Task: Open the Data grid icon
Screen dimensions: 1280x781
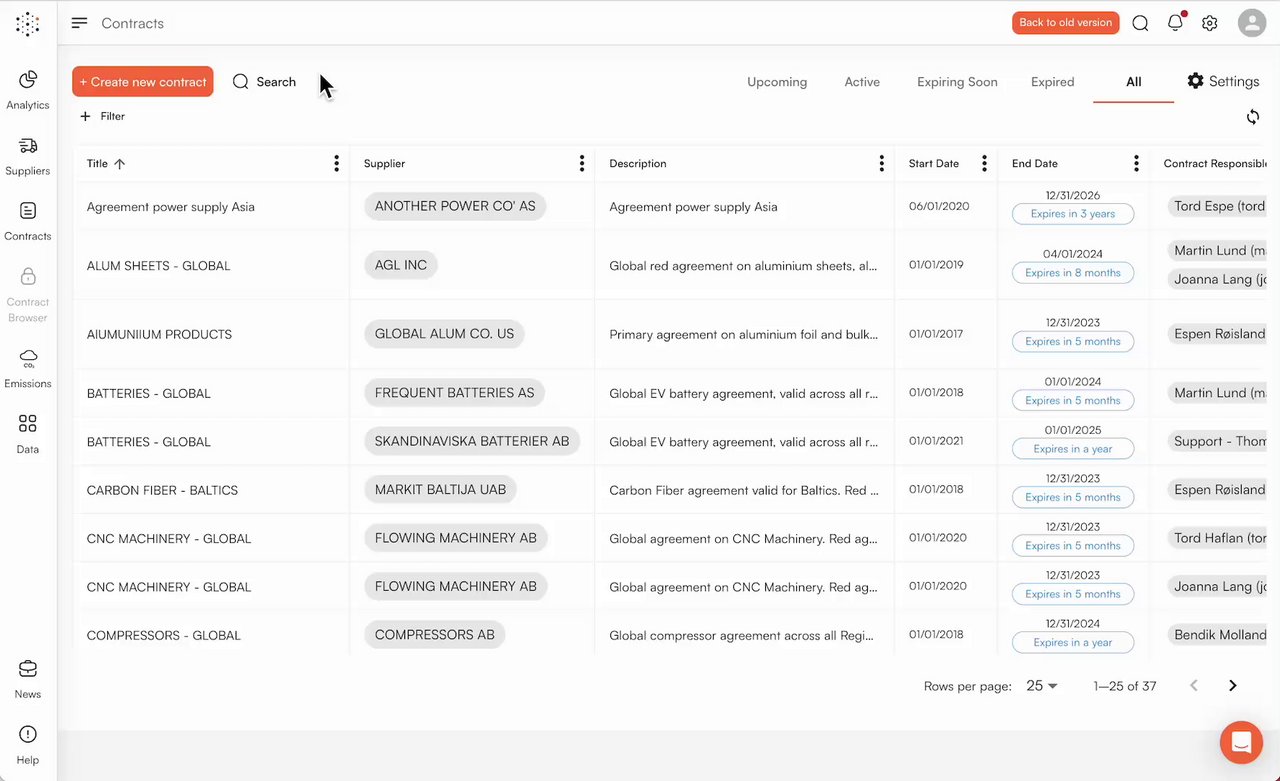Action: point(28,424)
